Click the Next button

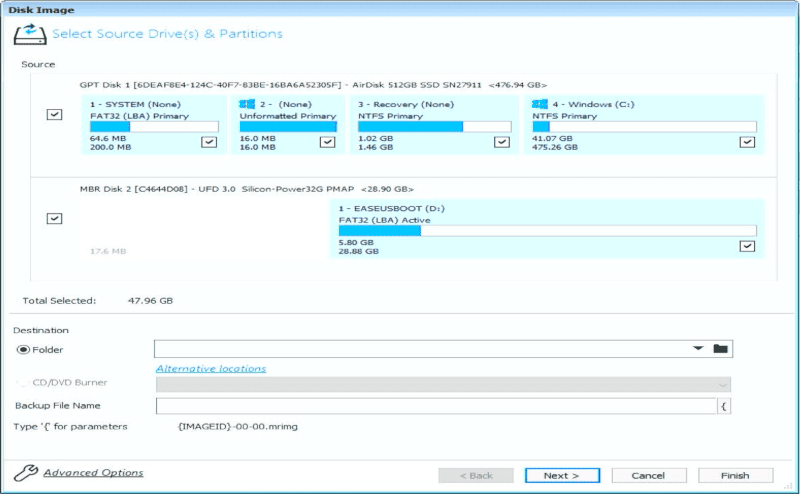tap(562, 475)
